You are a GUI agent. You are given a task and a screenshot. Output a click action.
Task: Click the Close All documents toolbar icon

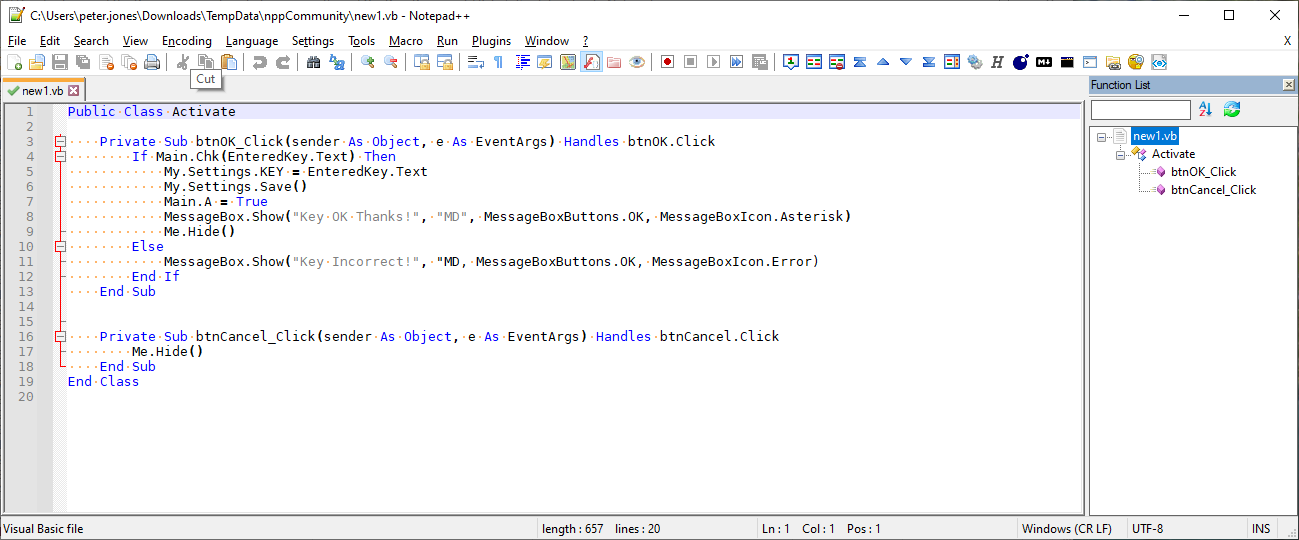(x=129, y=62)
